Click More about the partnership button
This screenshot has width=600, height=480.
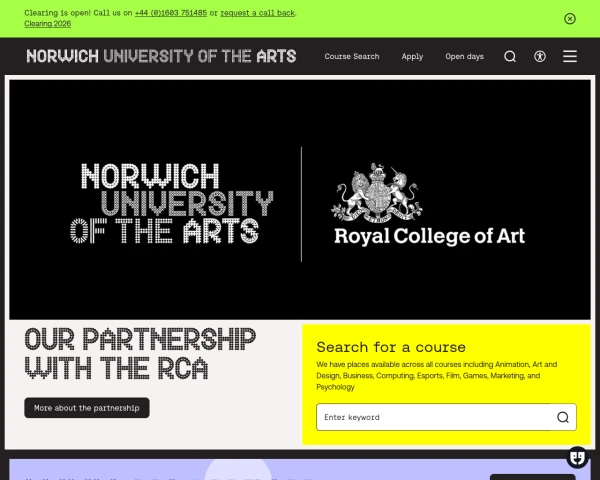click(87, 408)
